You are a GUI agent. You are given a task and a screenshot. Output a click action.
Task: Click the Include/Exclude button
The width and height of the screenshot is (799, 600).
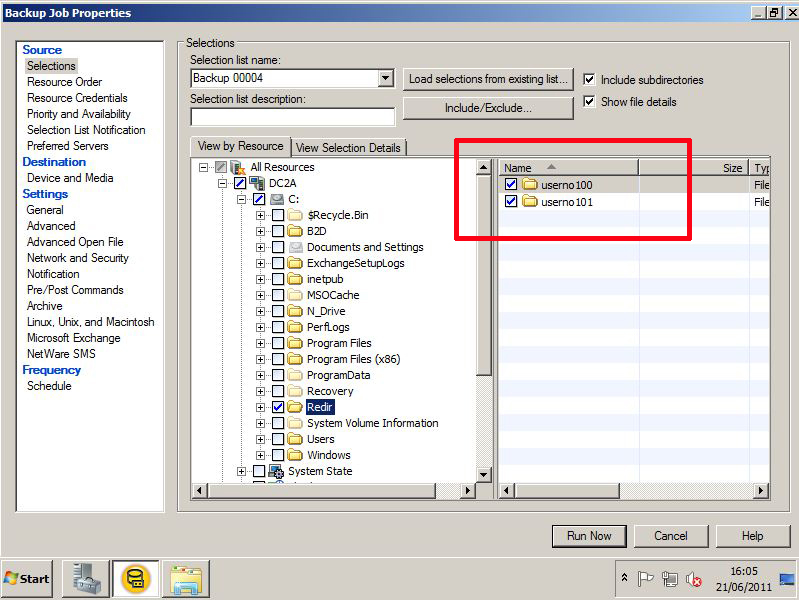[x=488, y=108]
